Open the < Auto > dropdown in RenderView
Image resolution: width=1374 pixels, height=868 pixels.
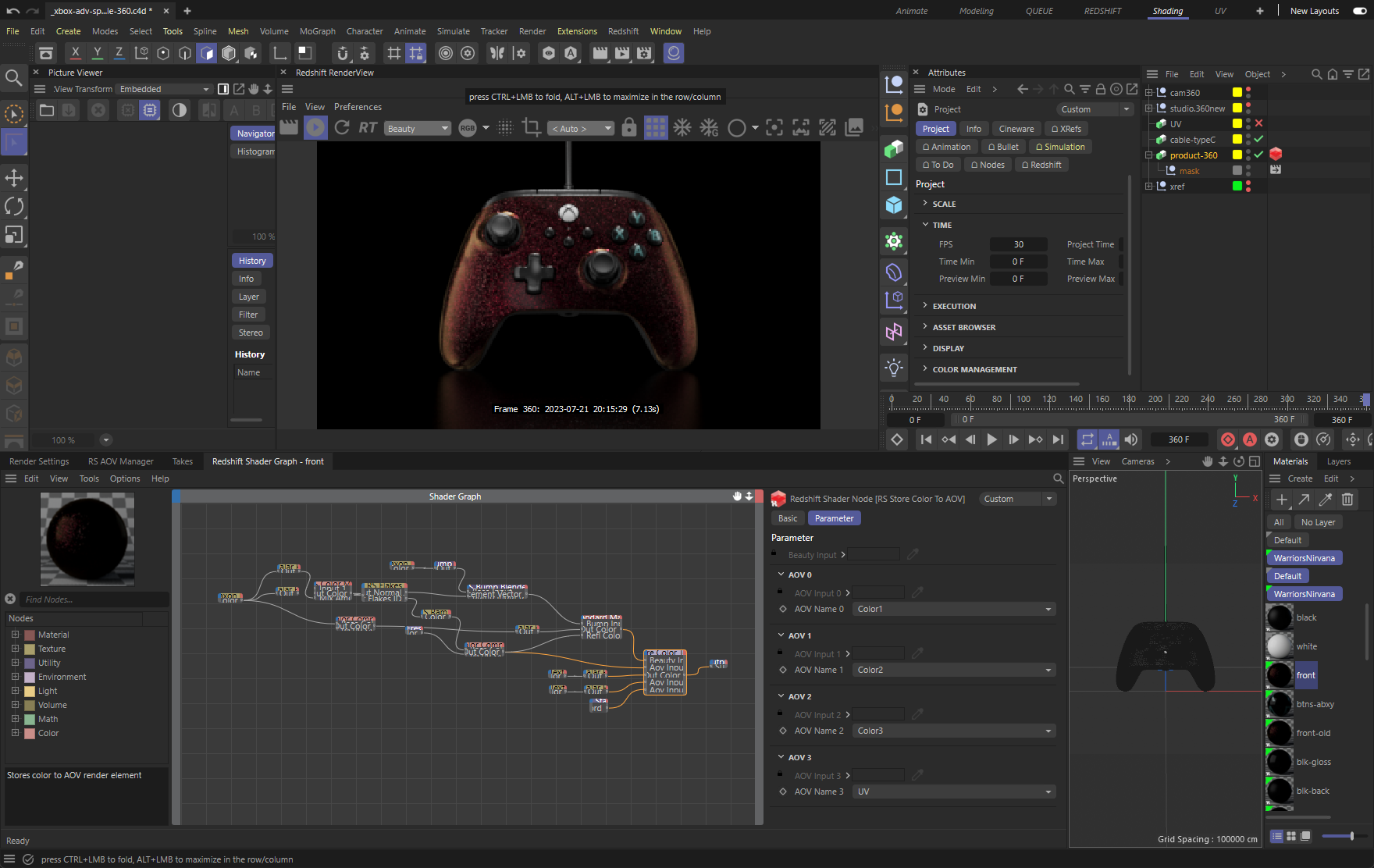tap(580, 129)
